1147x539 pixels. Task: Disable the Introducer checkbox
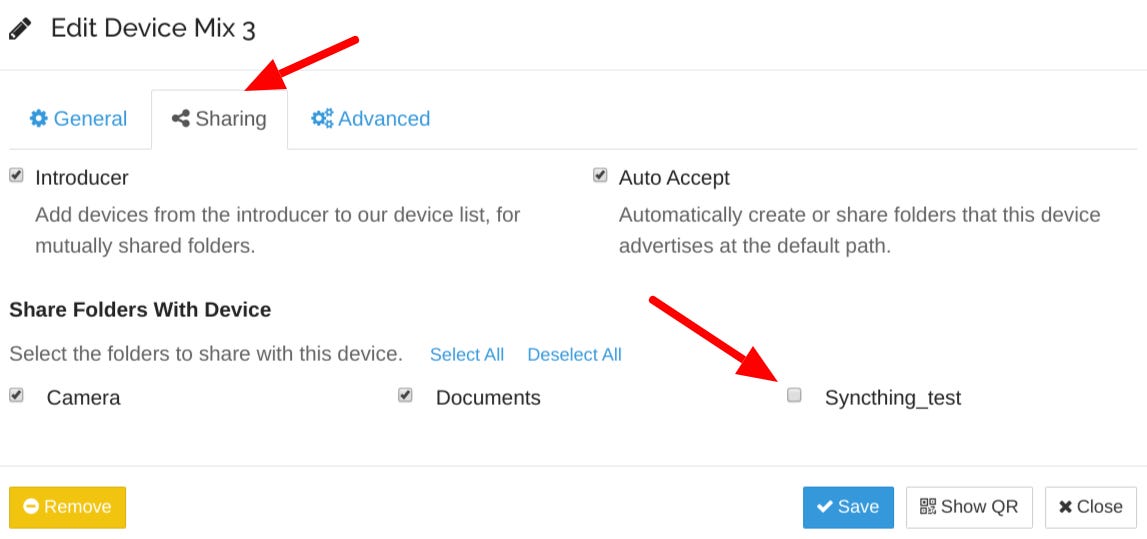[x=16, y=176]
